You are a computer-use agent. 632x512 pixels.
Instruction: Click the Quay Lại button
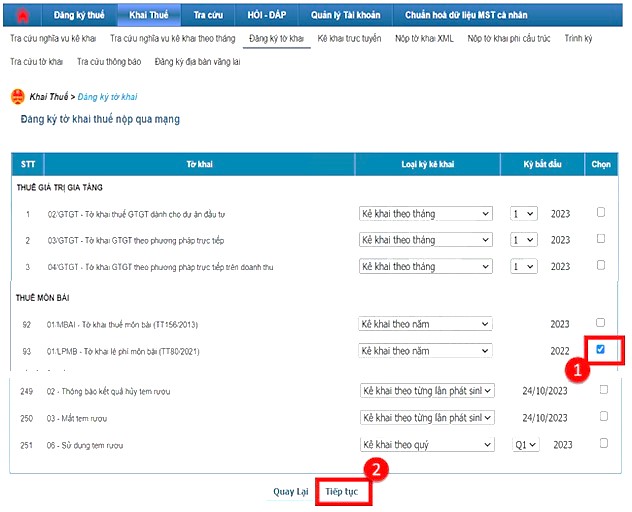(290, 492)
